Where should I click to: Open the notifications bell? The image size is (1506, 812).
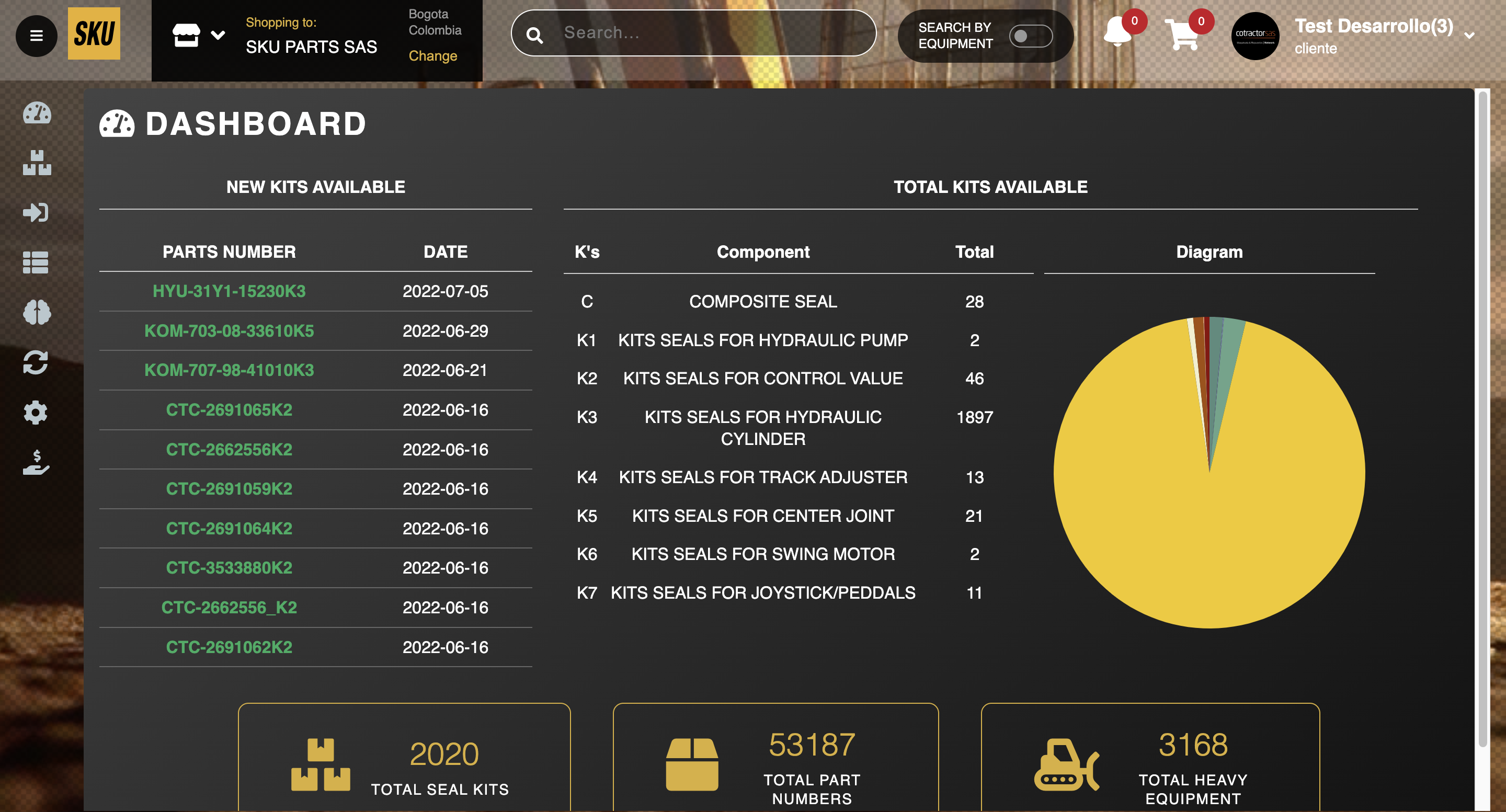point(1116,33)
